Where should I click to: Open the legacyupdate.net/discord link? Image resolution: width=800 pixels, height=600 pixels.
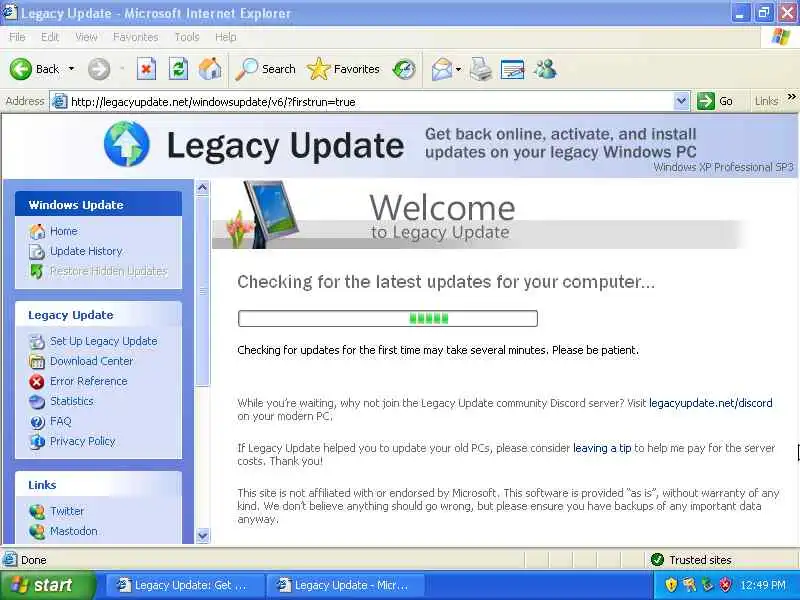pos(710,403)
